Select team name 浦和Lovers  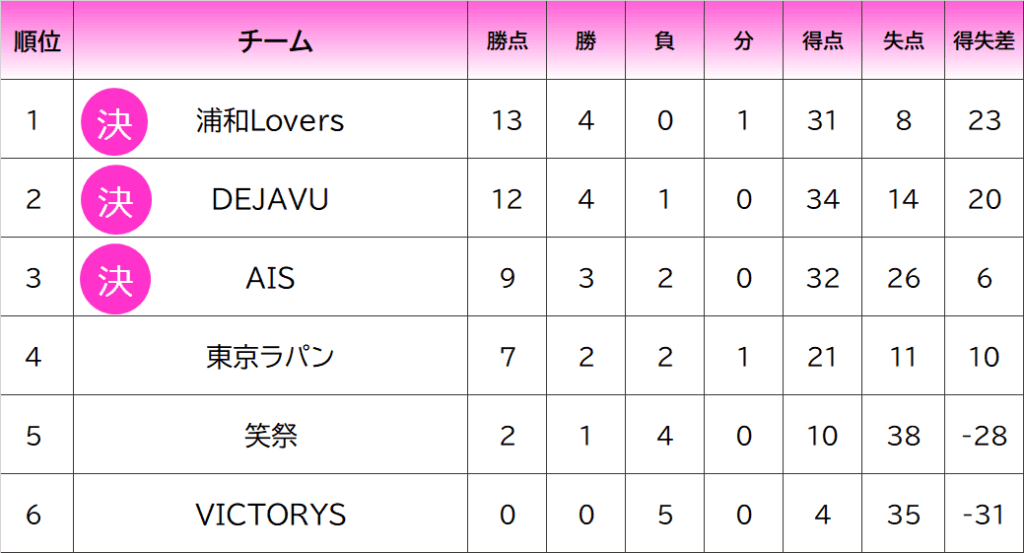click(x=270, y=121)
